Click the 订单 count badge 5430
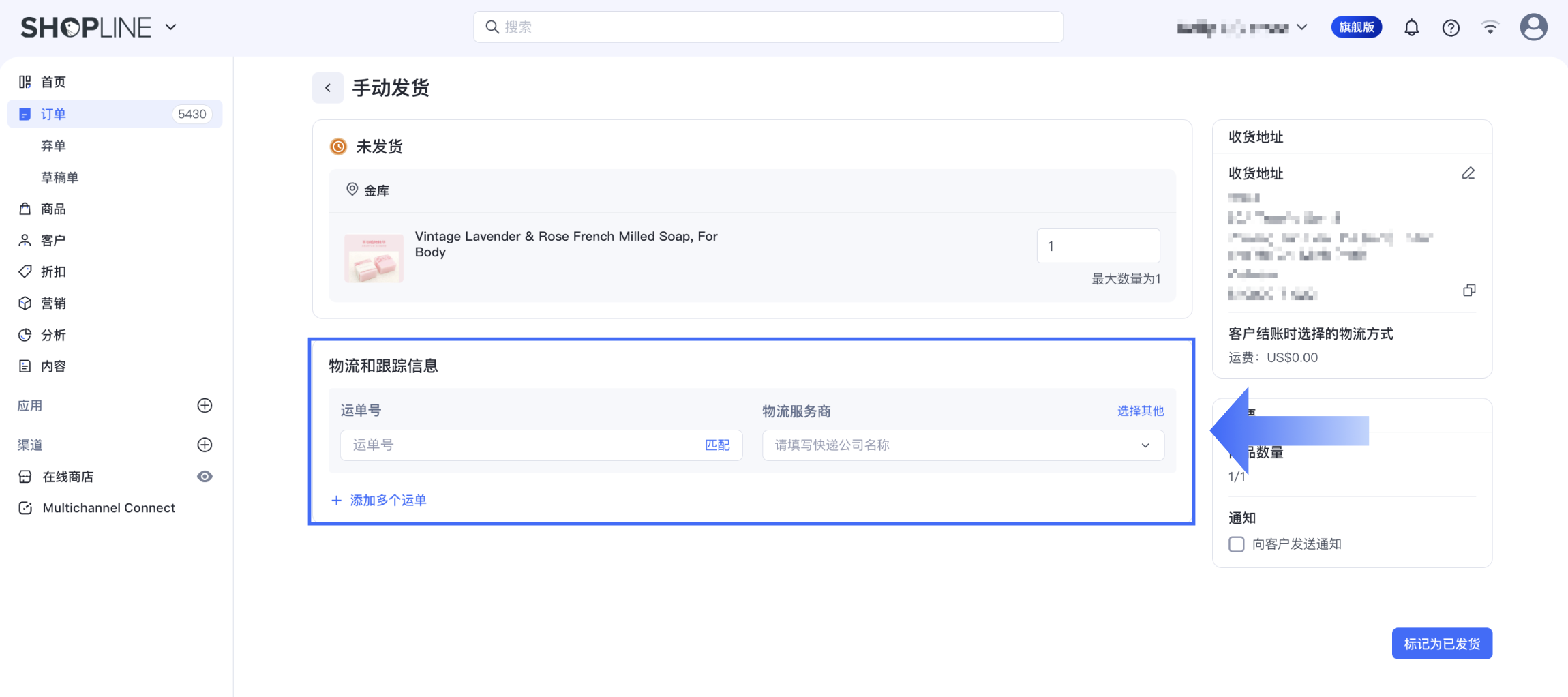 [x=192, y=114]
